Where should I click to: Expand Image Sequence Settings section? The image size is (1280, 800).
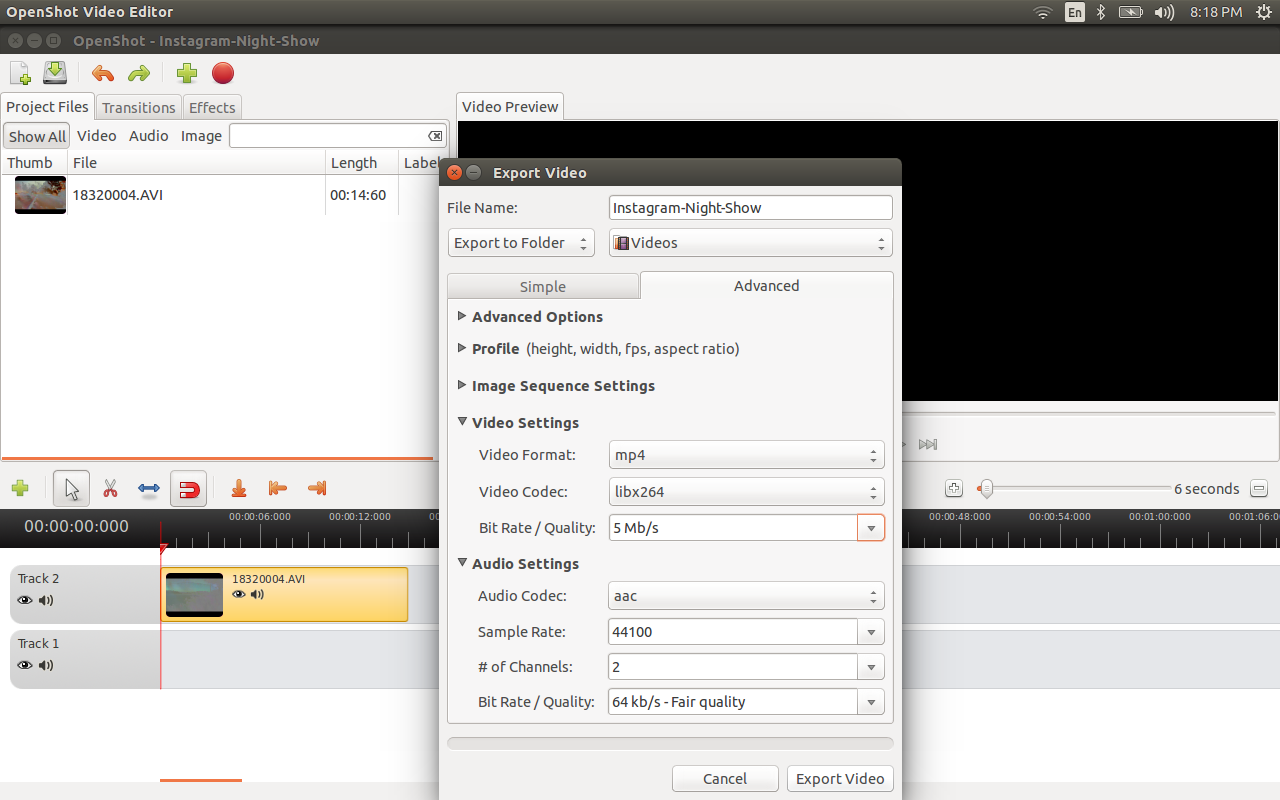pos(462,385)
